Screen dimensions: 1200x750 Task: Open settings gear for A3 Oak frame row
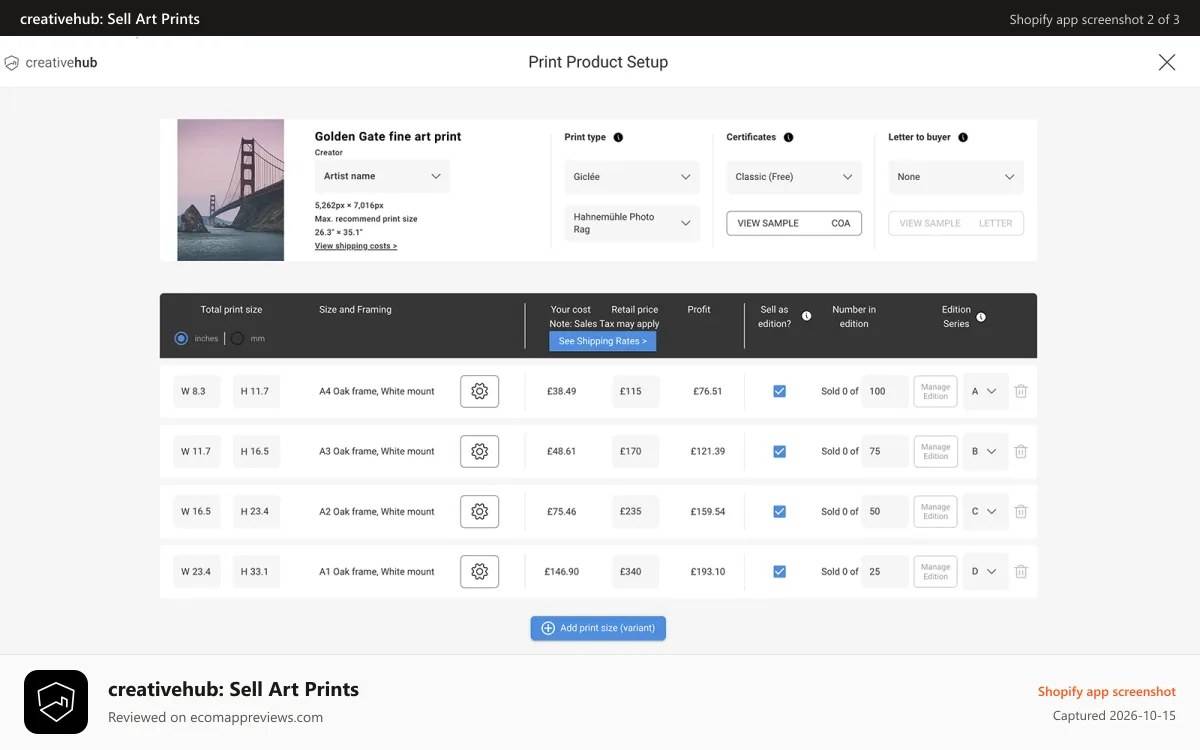pos(479,451)
